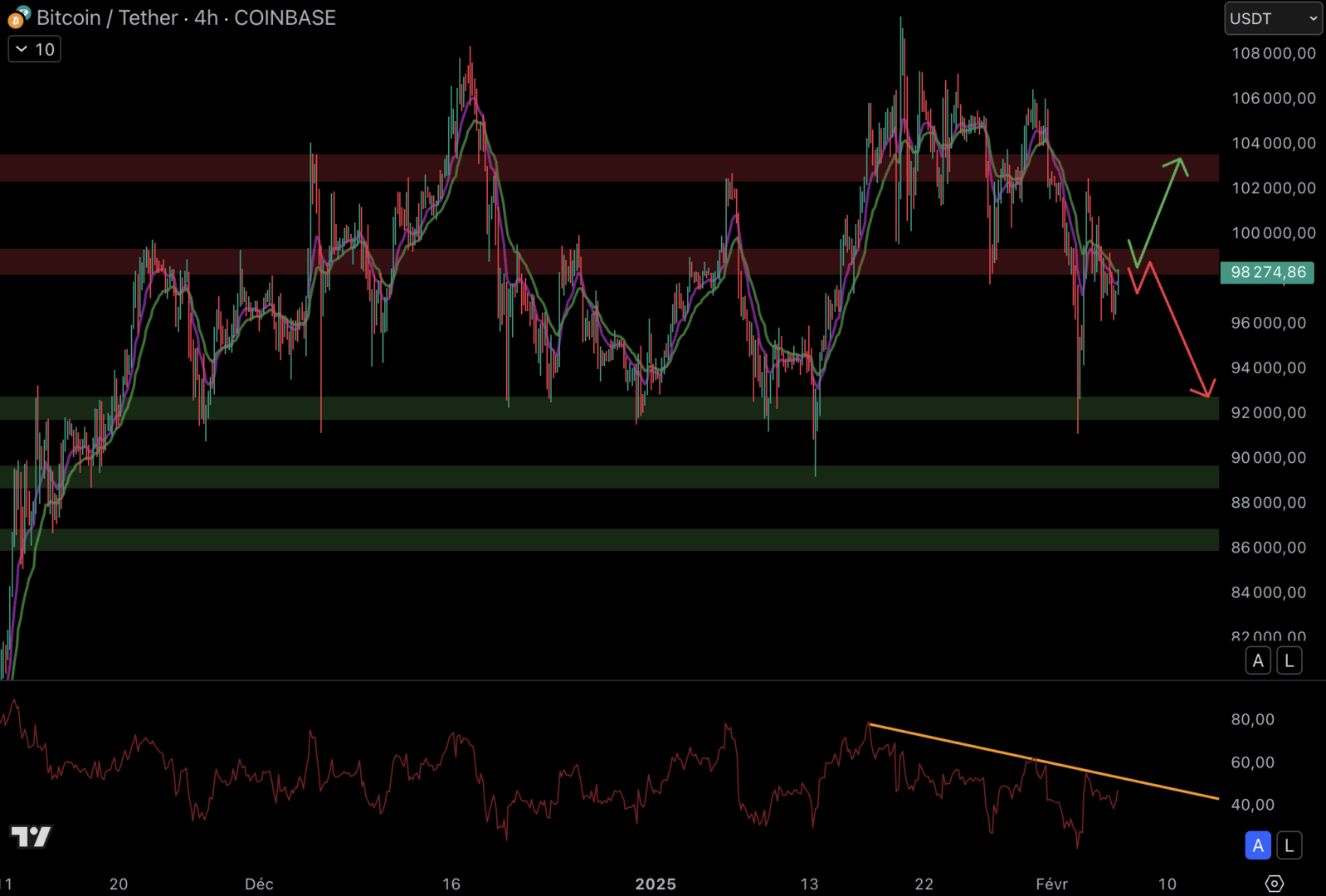This screenshot has width=1326, height=896.
Task: Click the Bitcoin symbol logo icon
Action: (x=18, y=17)
